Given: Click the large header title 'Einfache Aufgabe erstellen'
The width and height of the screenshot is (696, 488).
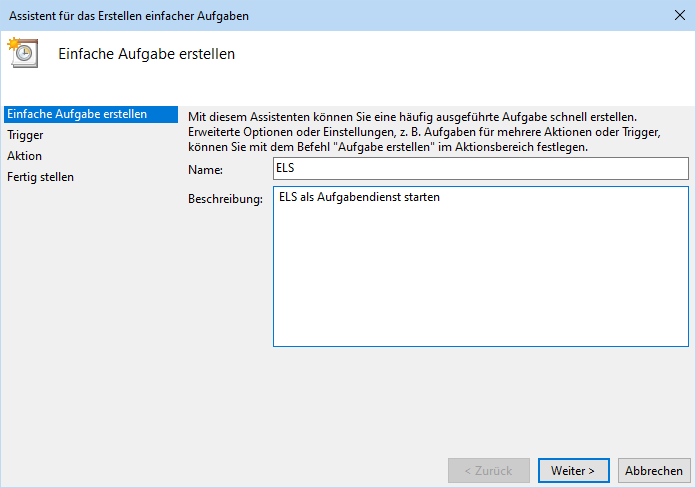Looking at the screenshot, I should (x=147, y=54).
